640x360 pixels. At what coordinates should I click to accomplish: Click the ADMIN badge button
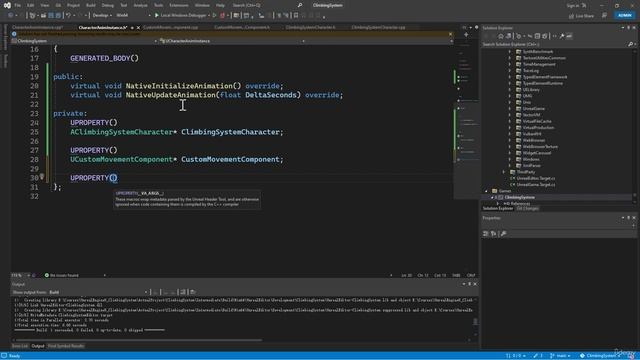624,16
